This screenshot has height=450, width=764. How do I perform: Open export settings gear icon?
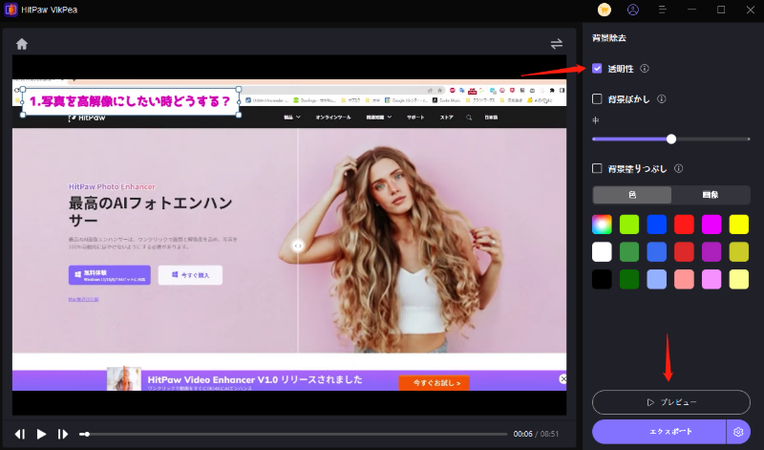pyautogui.click(x=738, y=432)
